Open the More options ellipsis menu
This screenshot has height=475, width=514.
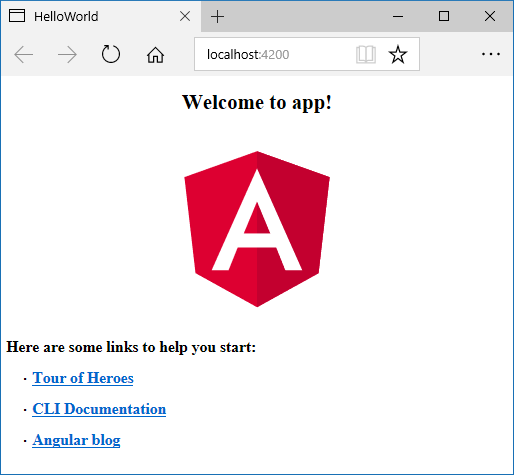tap(491, 54)
